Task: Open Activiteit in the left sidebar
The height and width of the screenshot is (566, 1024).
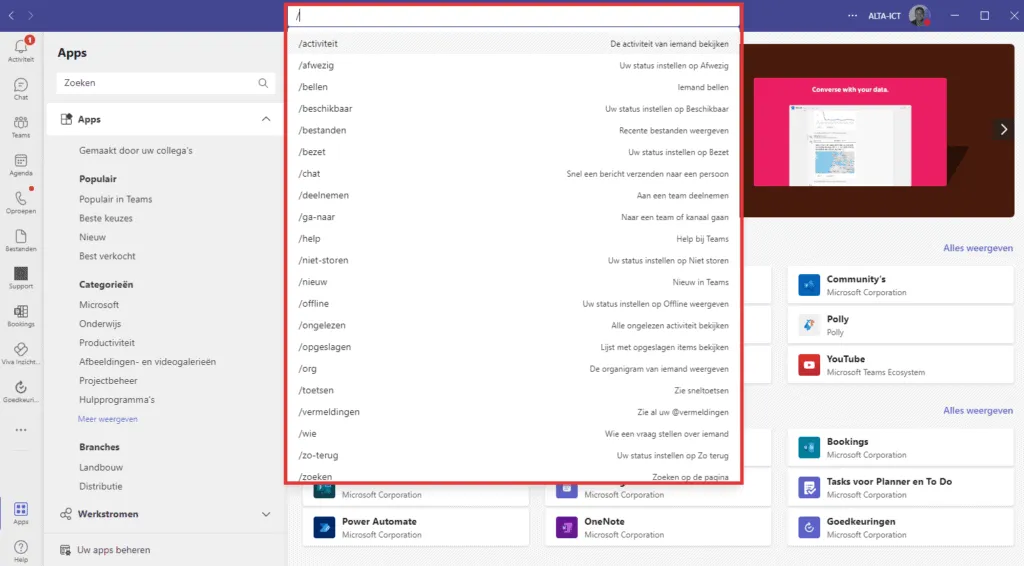Action: coord(21,49)
